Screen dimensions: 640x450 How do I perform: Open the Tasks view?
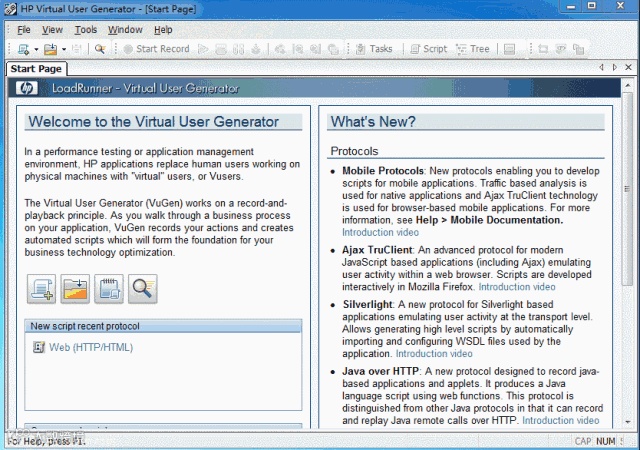pos(374,49)
